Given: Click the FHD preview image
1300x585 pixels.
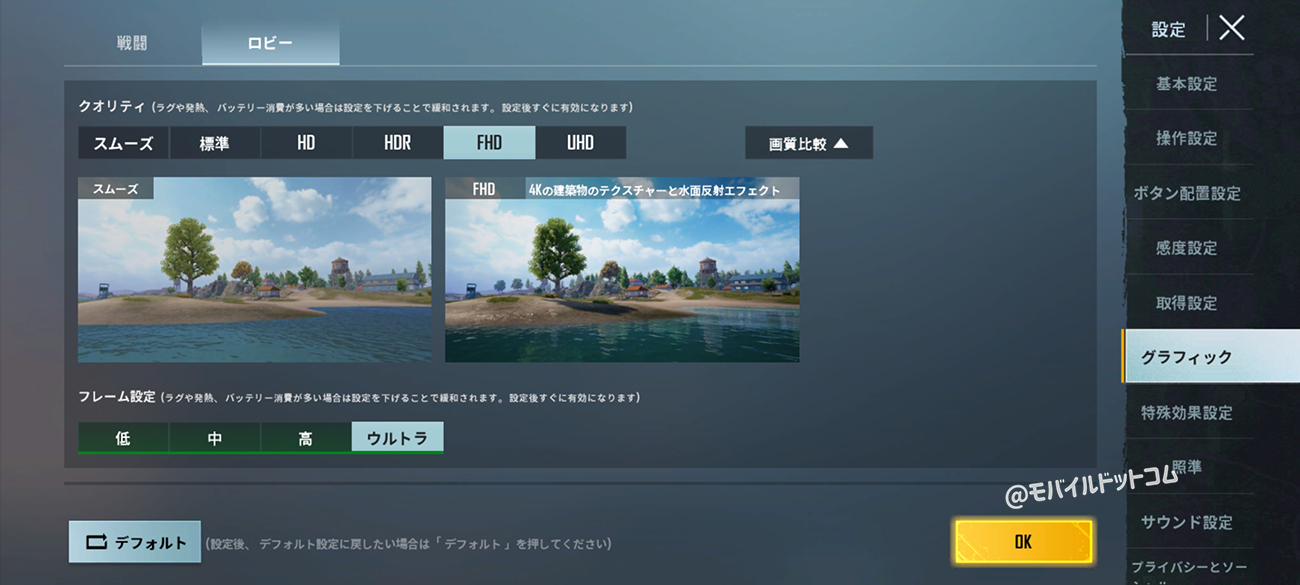Looking at the screenshot, I should point(622,270).
